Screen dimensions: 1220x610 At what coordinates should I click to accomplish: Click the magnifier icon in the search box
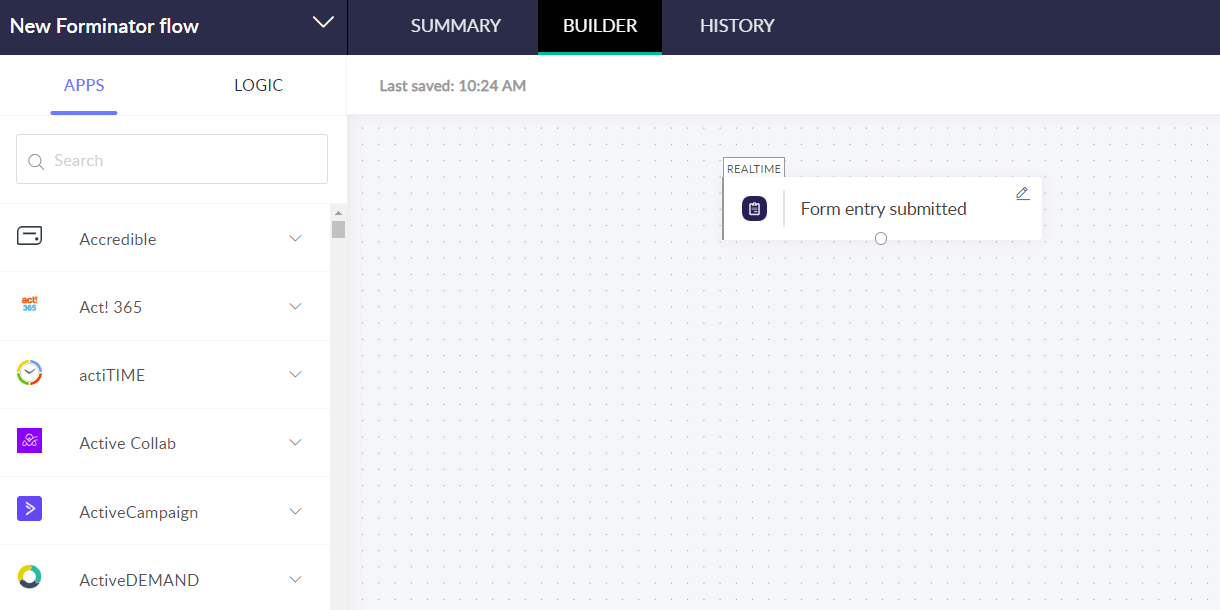pos(37,161)
